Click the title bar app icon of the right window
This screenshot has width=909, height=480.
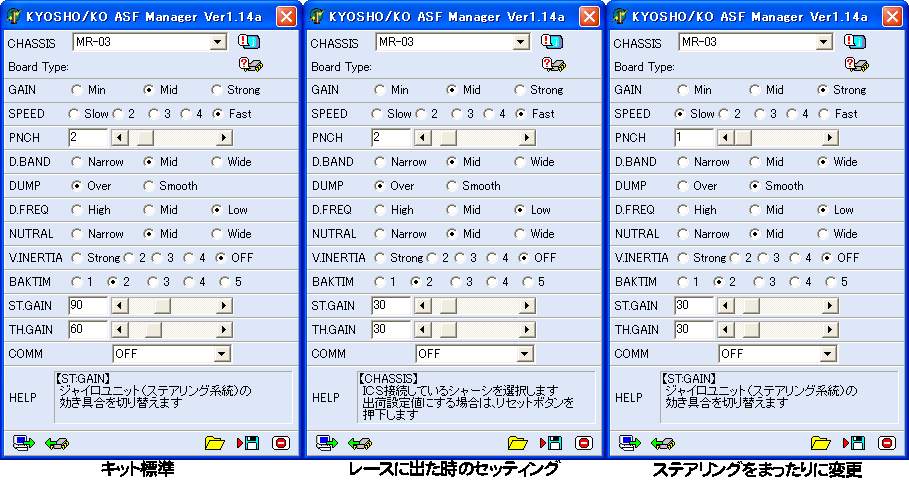(620, 16)
